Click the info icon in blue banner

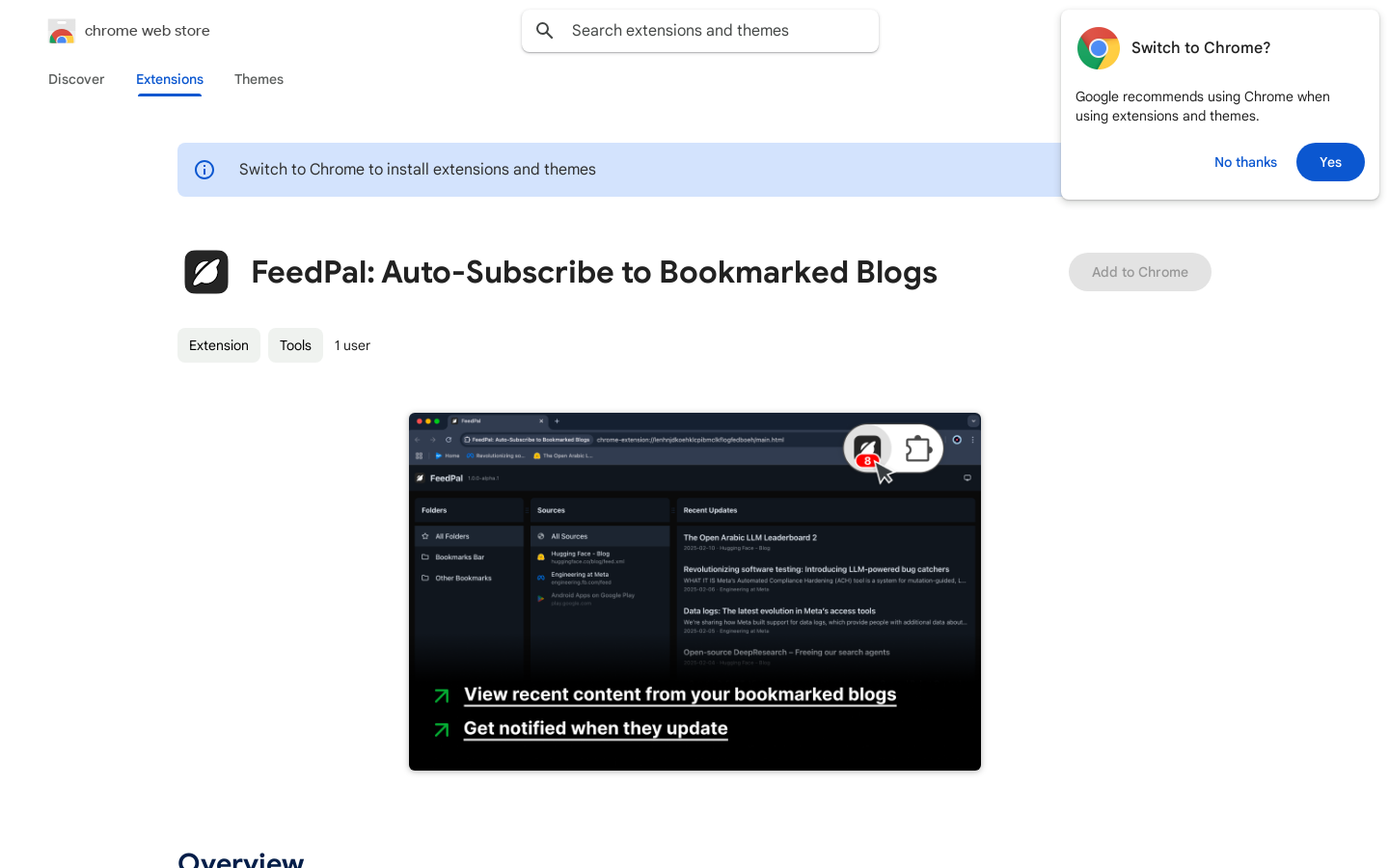coord(204,170)
